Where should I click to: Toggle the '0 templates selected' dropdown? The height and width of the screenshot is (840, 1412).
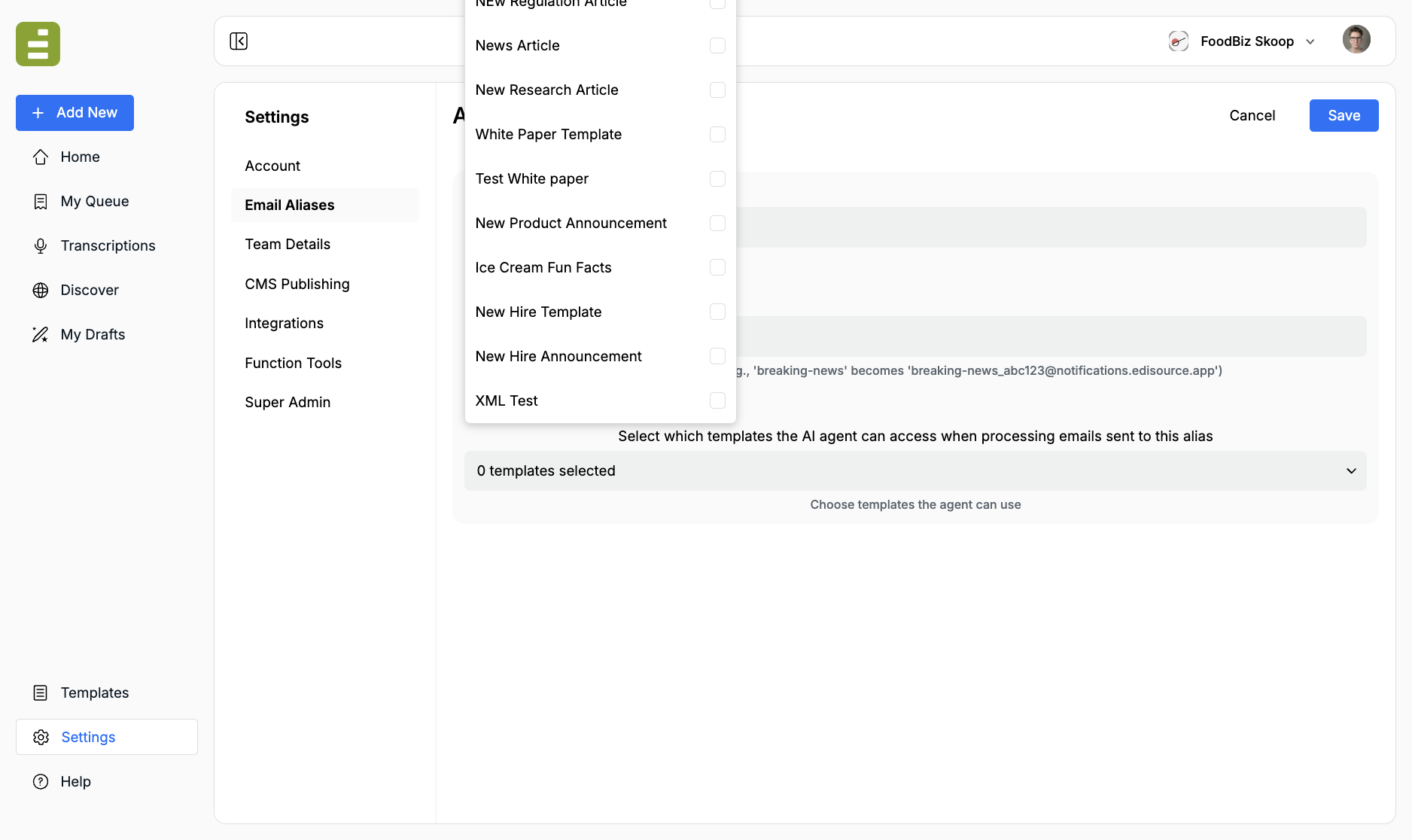[x=915, y=471]
